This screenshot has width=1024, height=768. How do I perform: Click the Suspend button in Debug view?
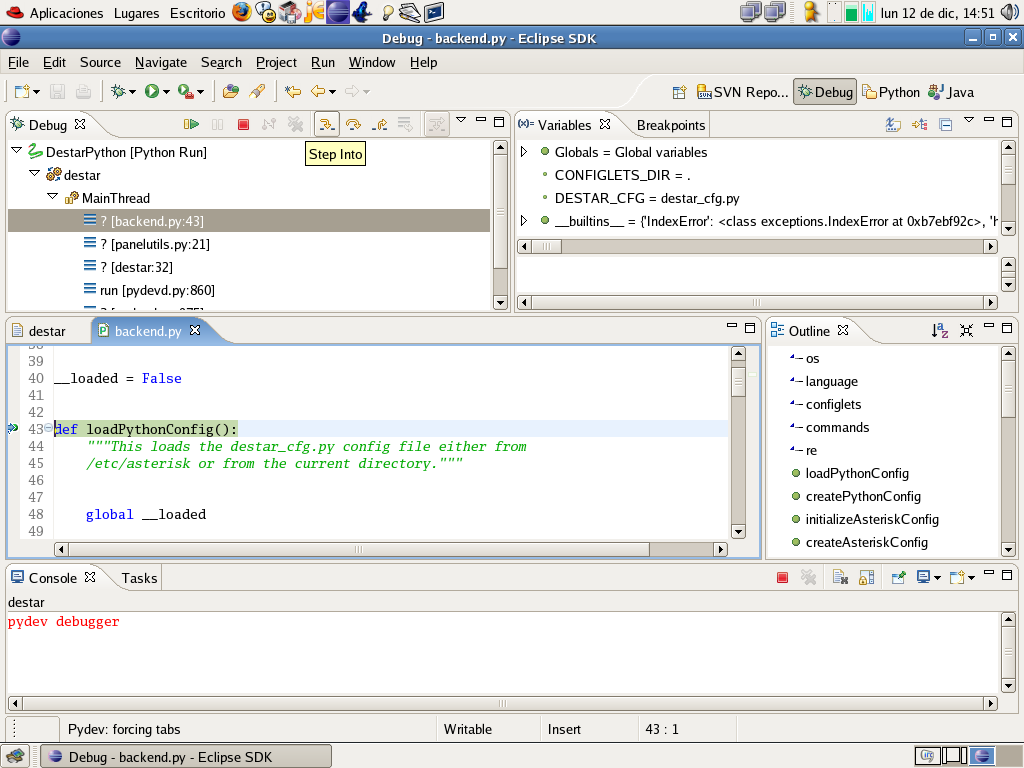(217, 124)
